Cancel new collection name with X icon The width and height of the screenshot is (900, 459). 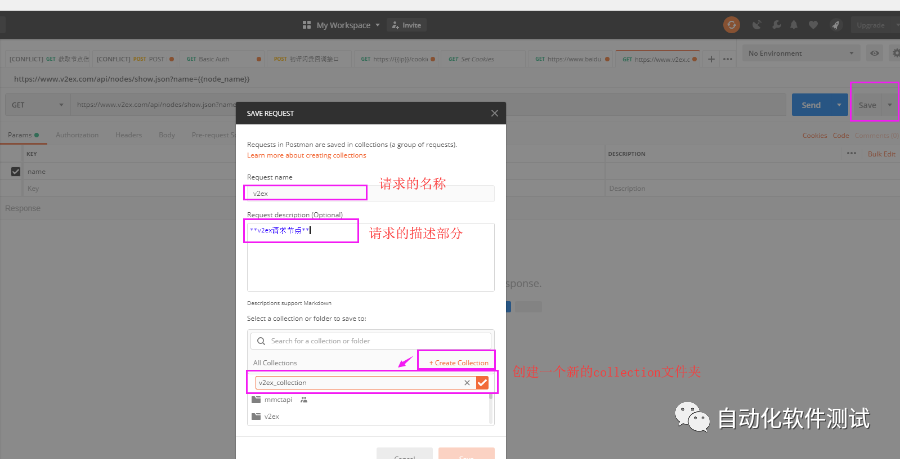click(x=467, y=383)
